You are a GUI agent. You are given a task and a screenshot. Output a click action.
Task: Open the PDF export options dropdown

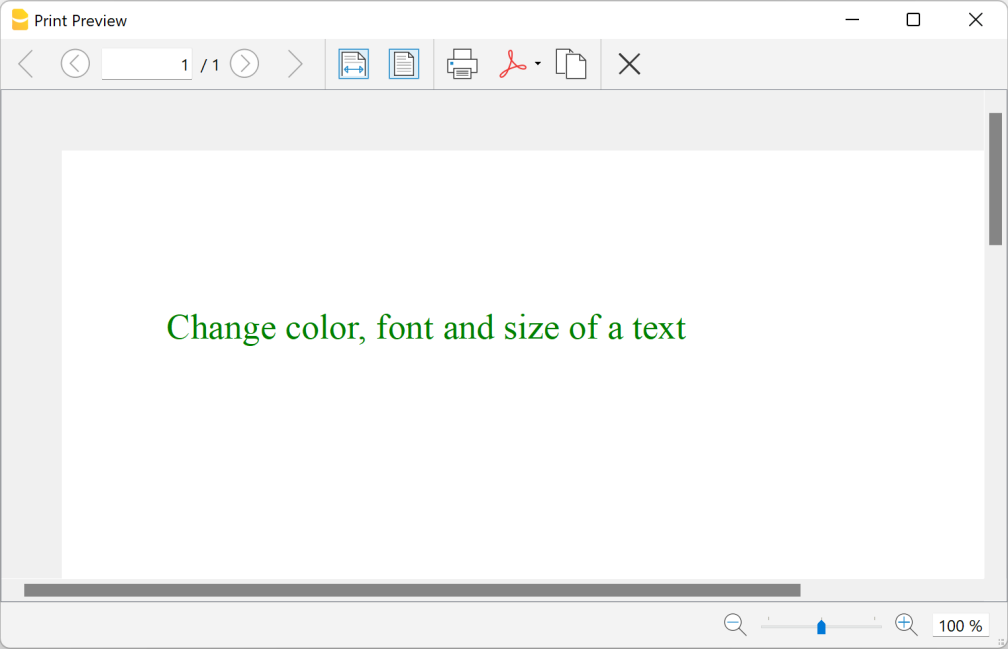pyautogui.click(x=537, y=63)
